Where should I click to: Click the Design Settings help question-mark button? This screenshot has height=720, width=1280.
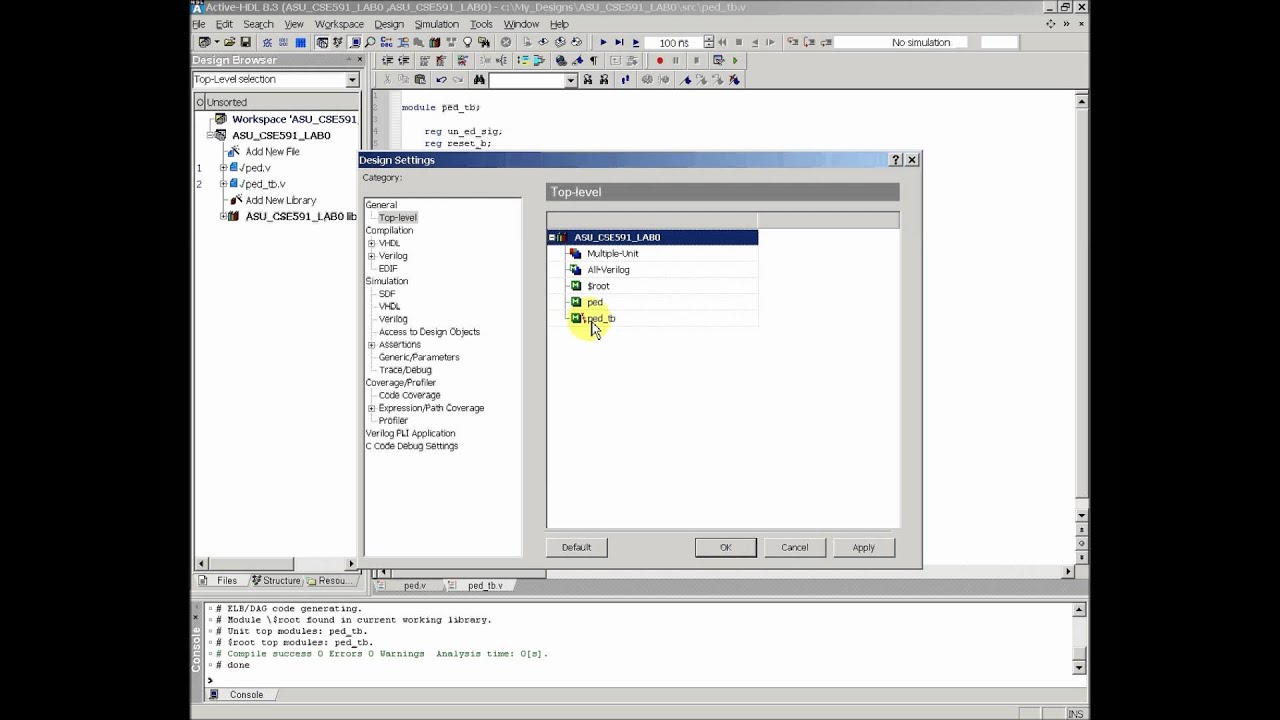pos(896,160)
